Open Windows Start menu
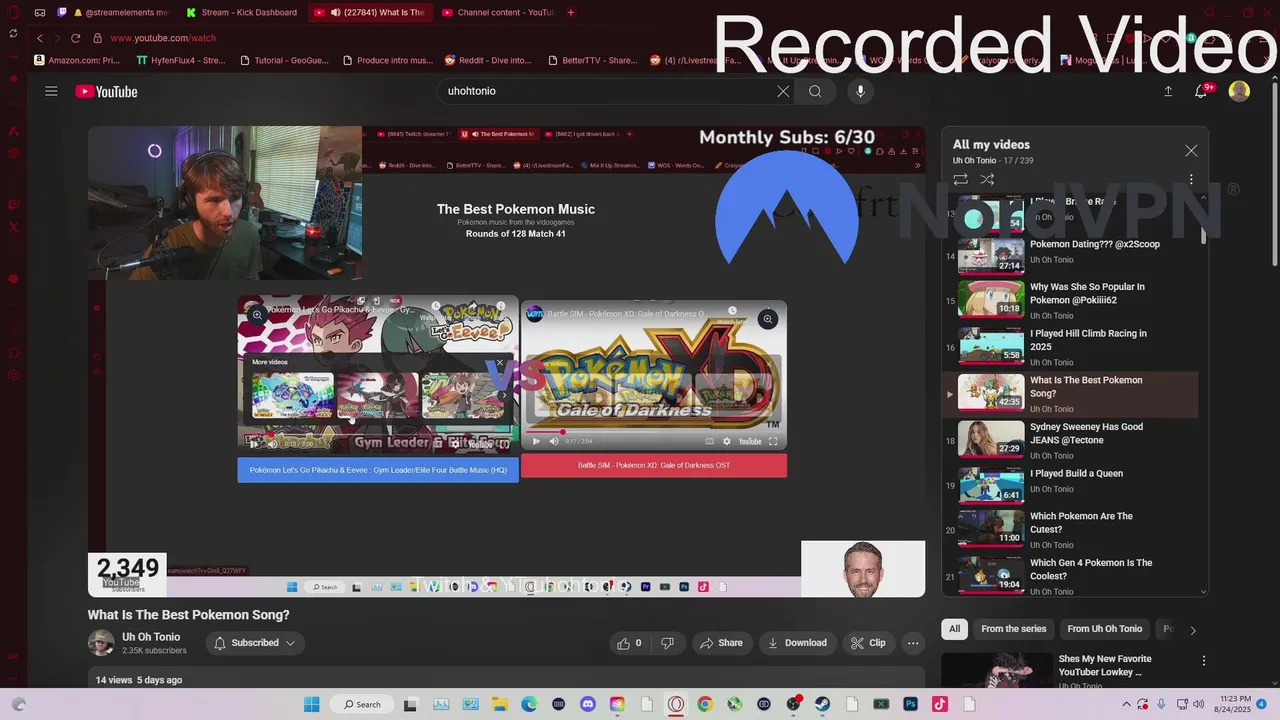 pyautogui.click(x=311, y=704)
